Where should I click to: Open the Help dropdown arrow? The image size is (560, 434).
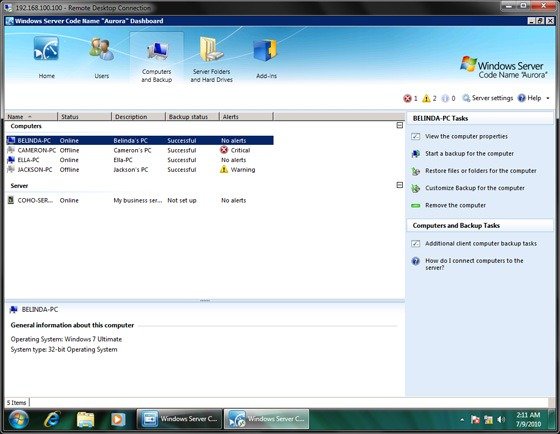click(548, 98)
